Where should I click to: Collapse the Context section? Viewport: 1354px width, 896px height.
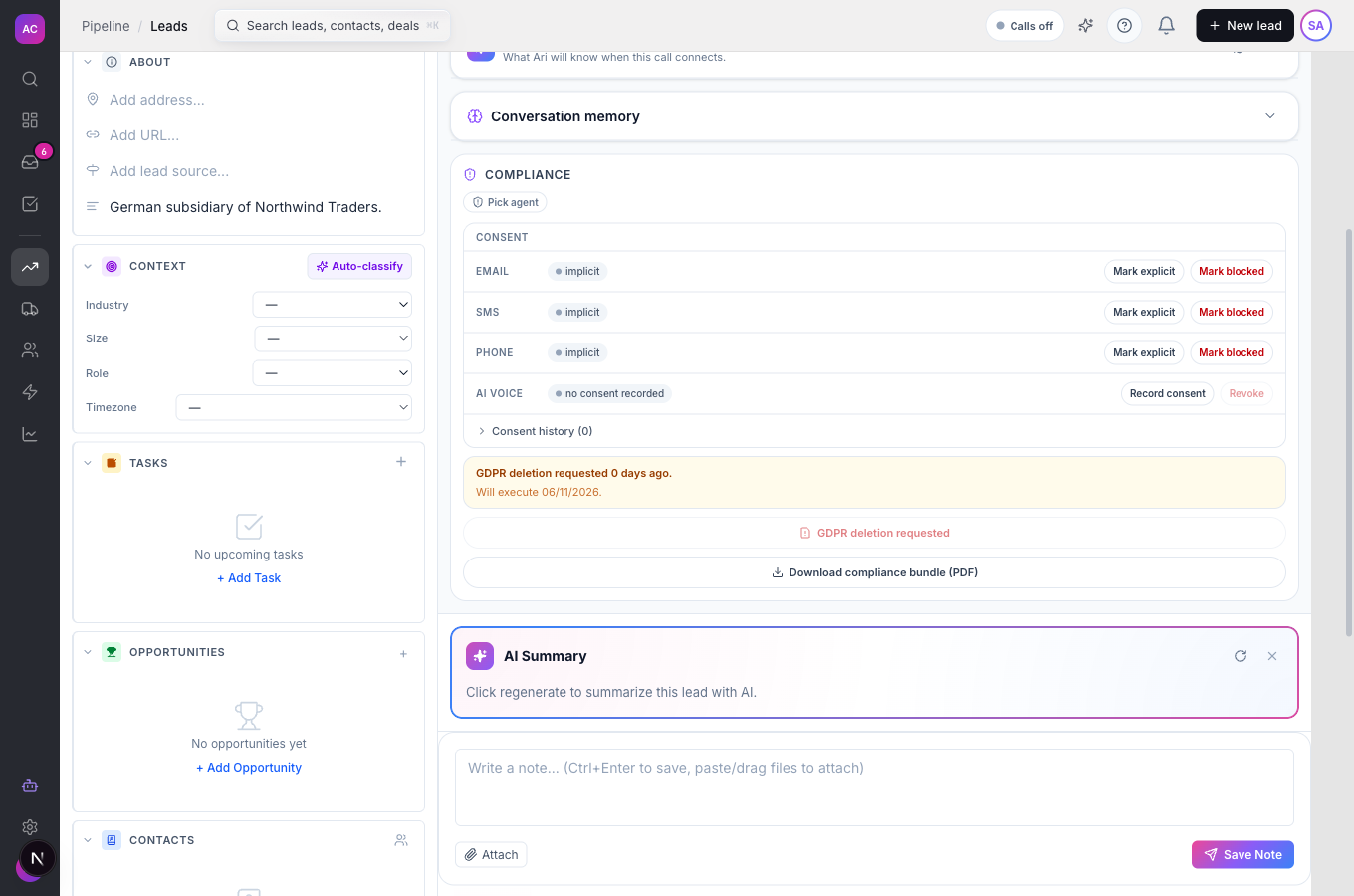[88, 266]
